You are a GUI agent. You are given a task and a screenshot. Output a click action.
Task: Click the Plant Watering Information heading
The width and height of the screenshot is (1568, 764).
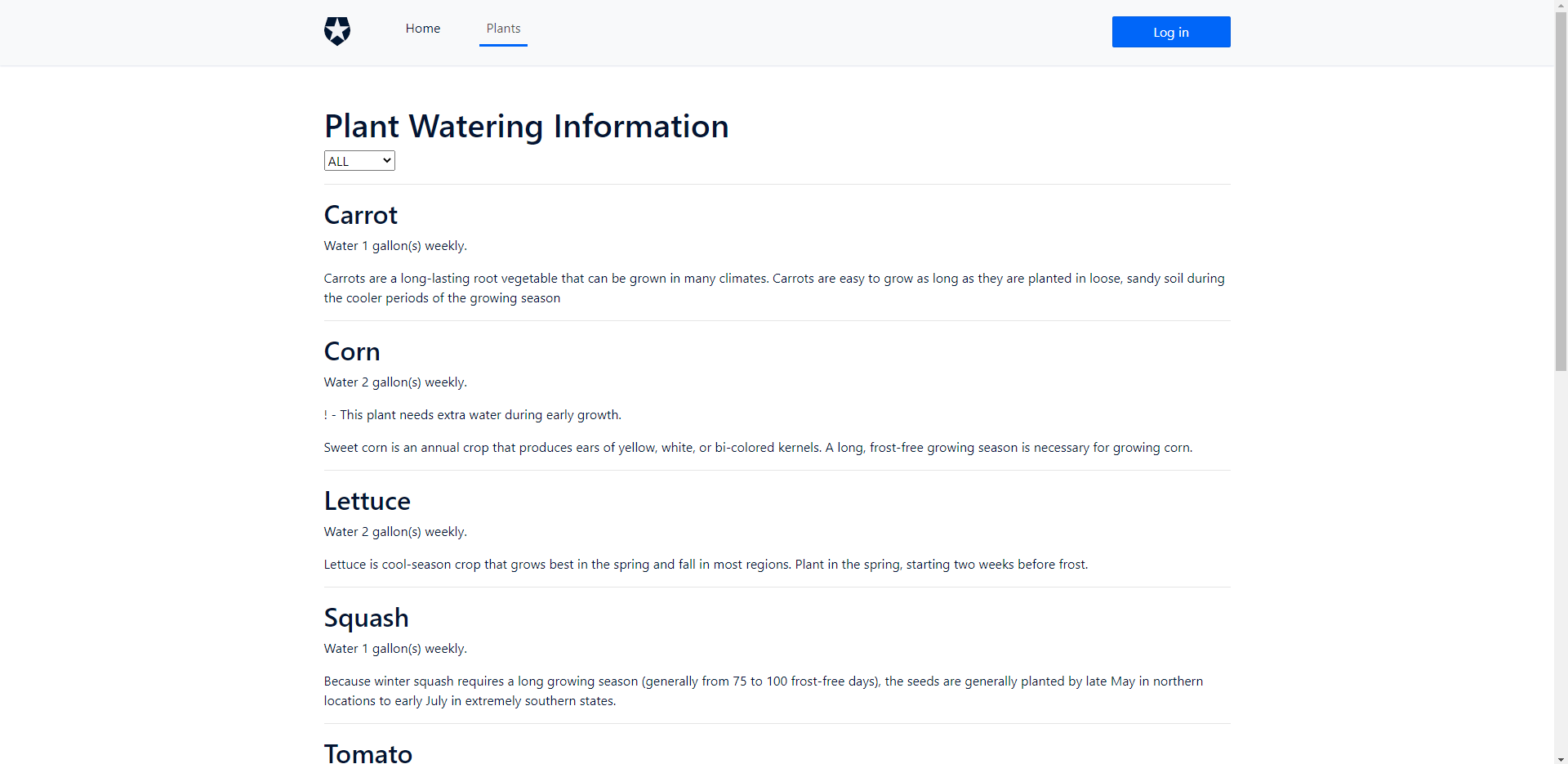(x=526, y=127)
